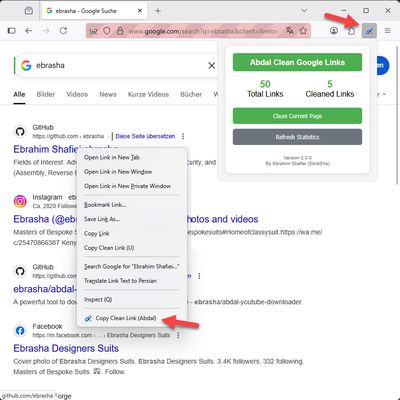Choose 'Translate Link Text to Persian'

tap(132, 281)
